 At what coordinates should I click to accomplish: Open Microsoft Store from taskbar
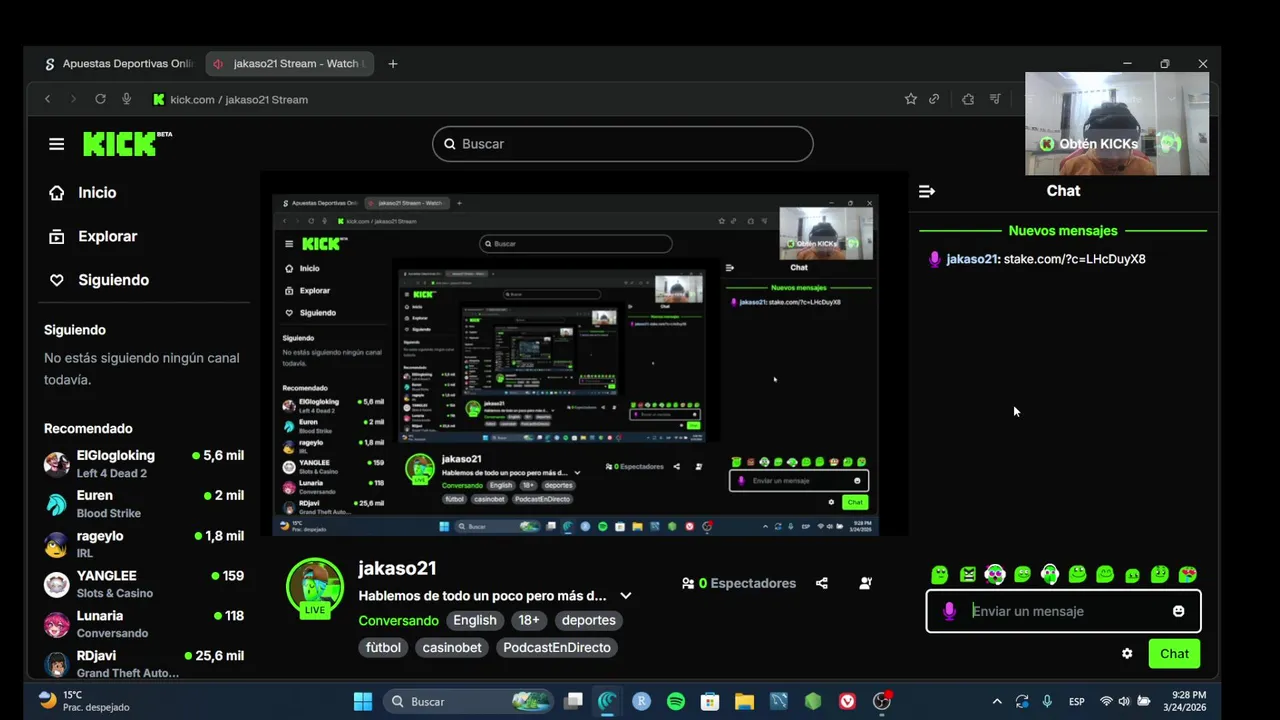coord(710,702)
